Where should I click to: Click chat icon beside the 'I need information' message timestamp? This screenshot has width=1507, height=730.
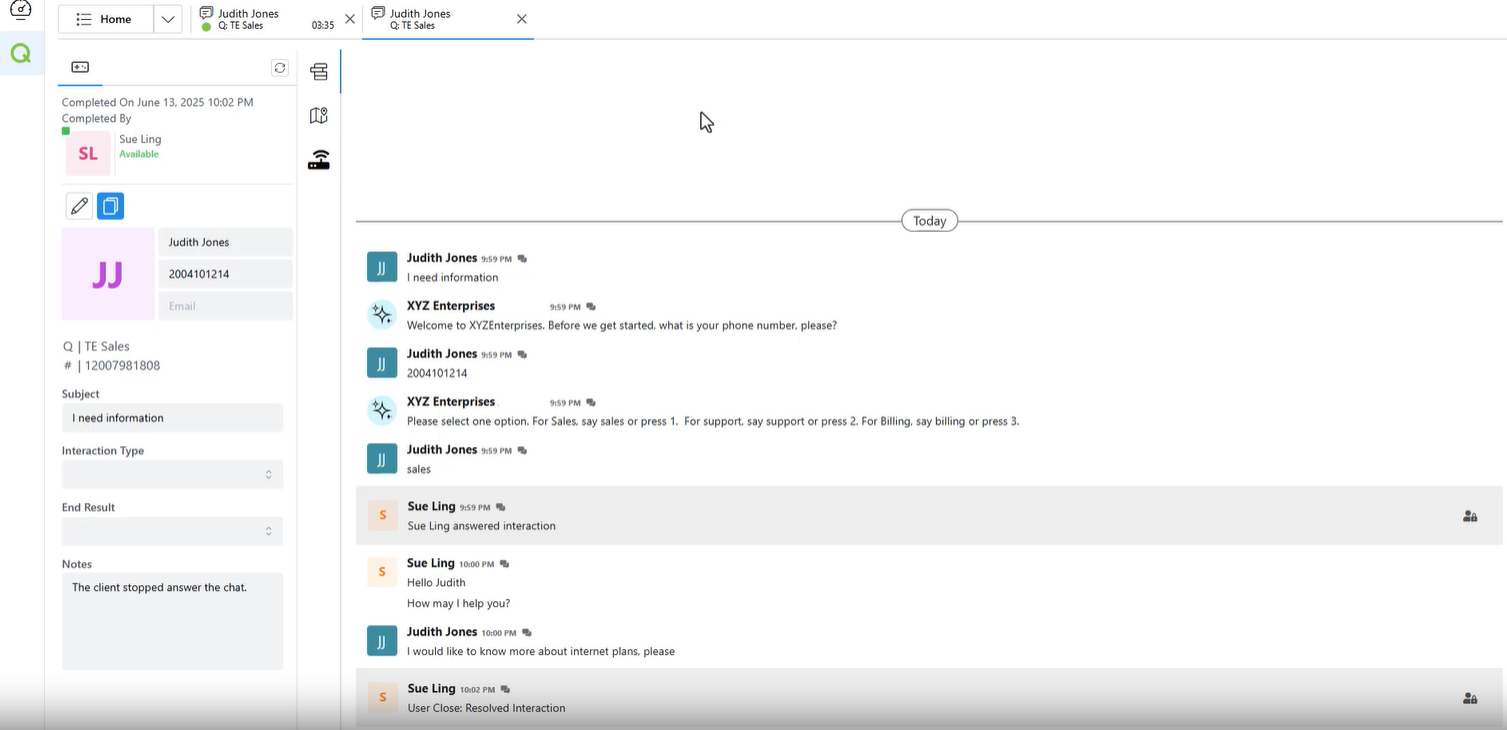(522, 259)
